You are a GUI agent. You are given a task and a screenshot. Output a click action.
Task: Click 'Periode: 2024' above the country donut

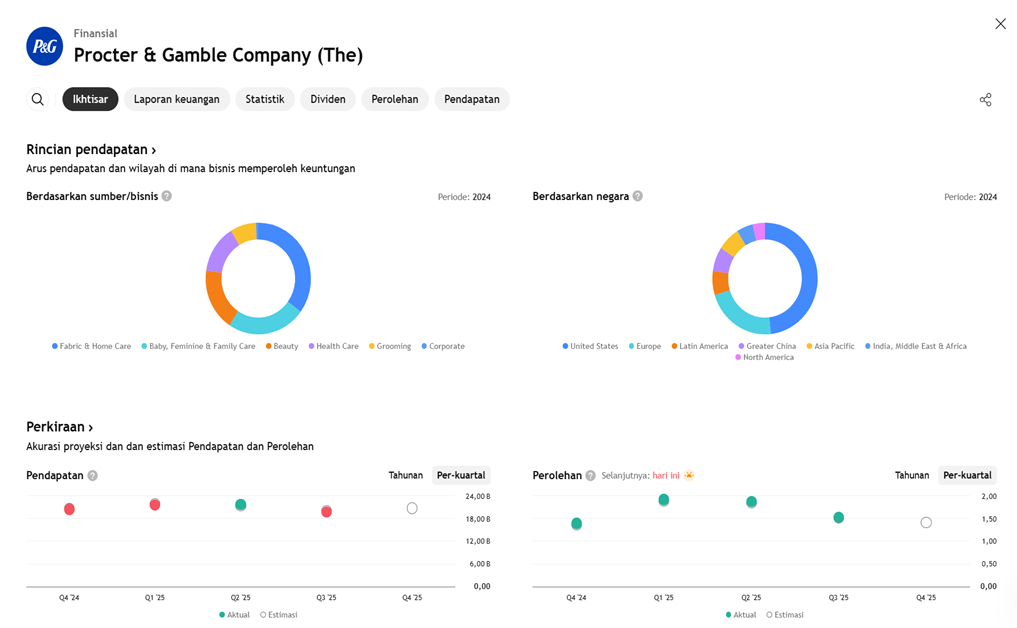(x=970, y=197)
